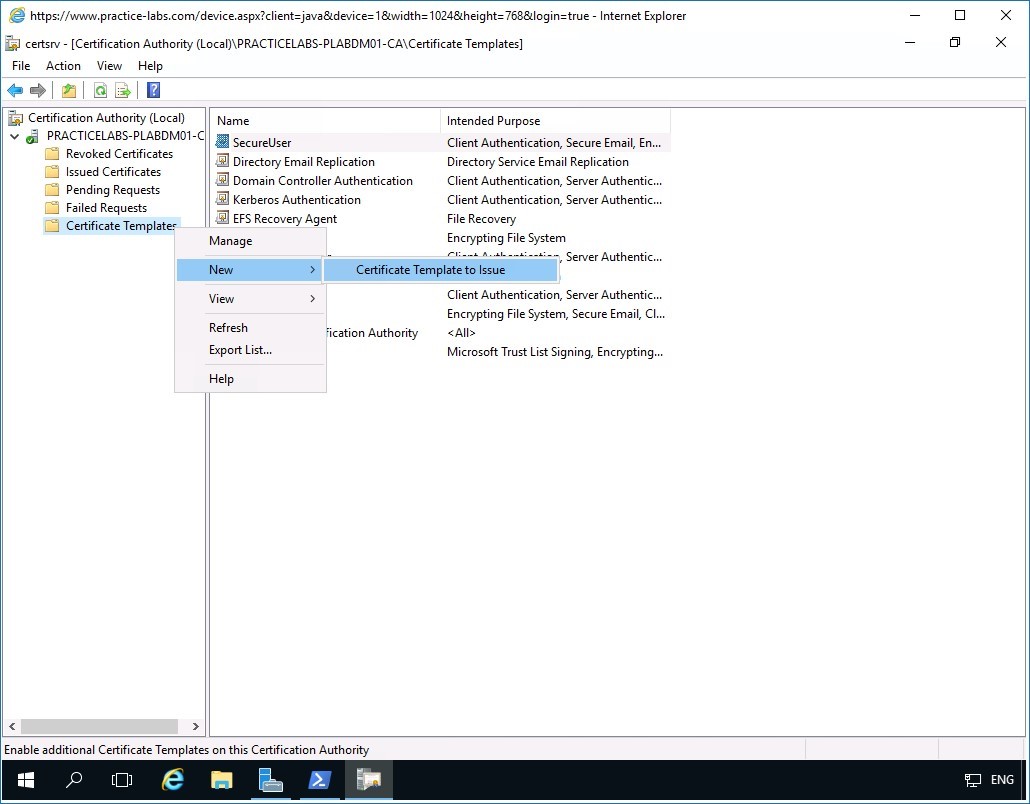Screen dimensions: 1030x804
Task: Toggle the Show/Hide Console Tree toolbar icon
Action: point(68,90)
